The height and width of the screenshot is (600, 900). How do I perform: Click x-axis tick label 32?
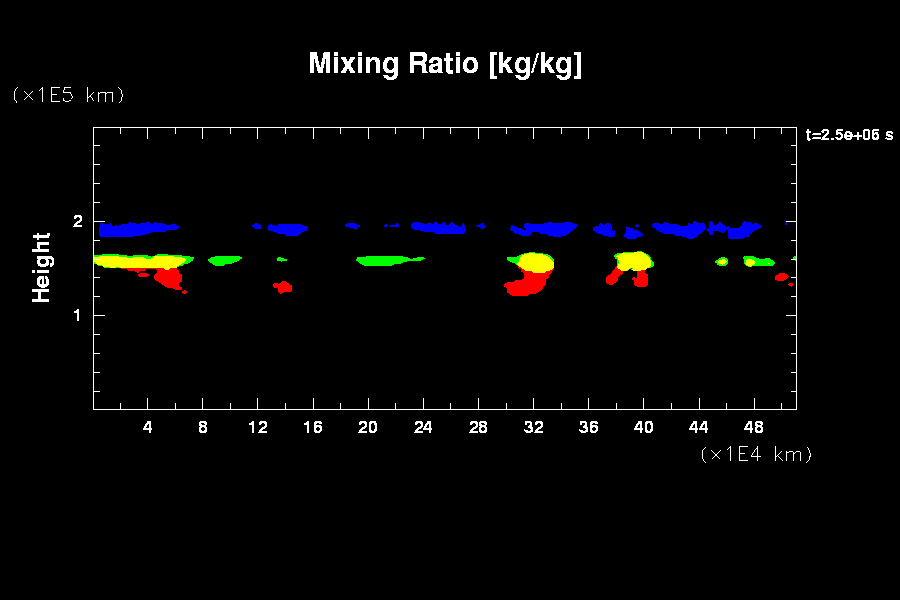click(533, 427)
